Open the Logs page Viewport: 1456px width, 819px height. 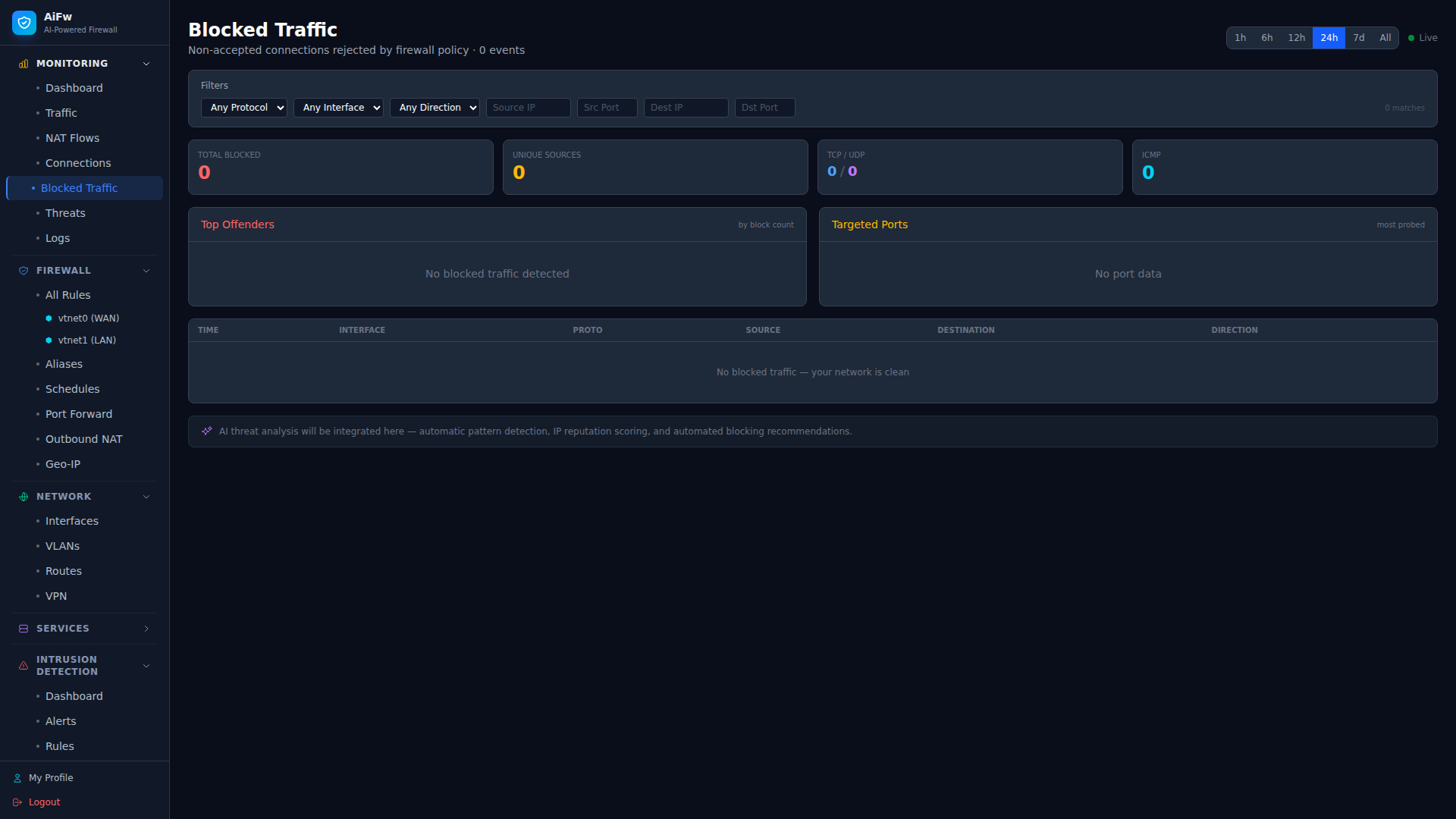[84, 238]
